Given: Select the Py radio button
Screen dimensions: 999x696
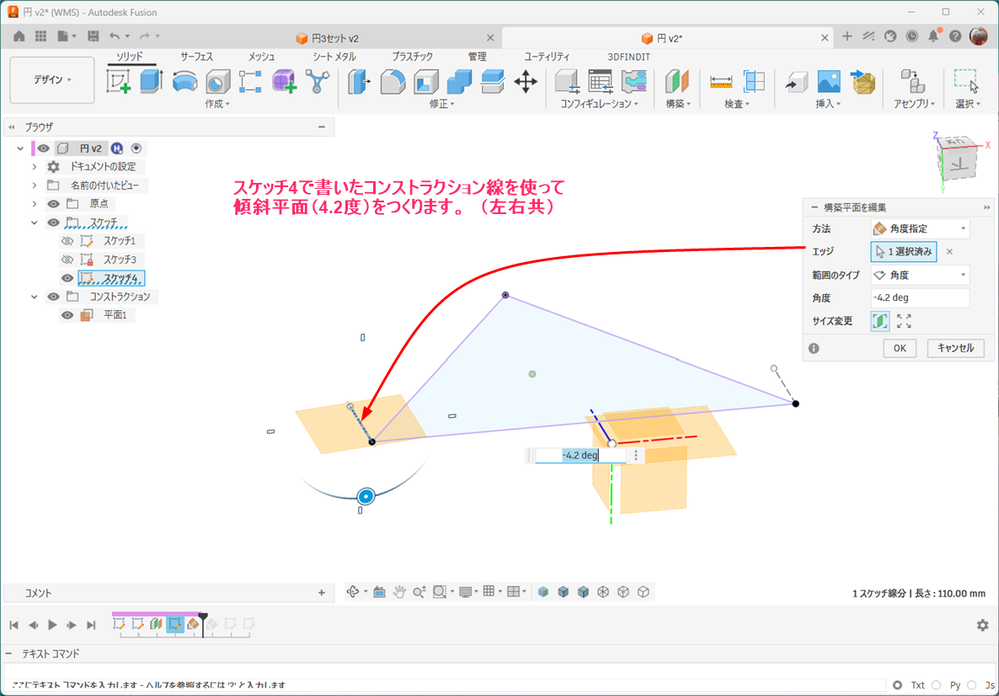Looking at the screenshot, I should (936, 685).
